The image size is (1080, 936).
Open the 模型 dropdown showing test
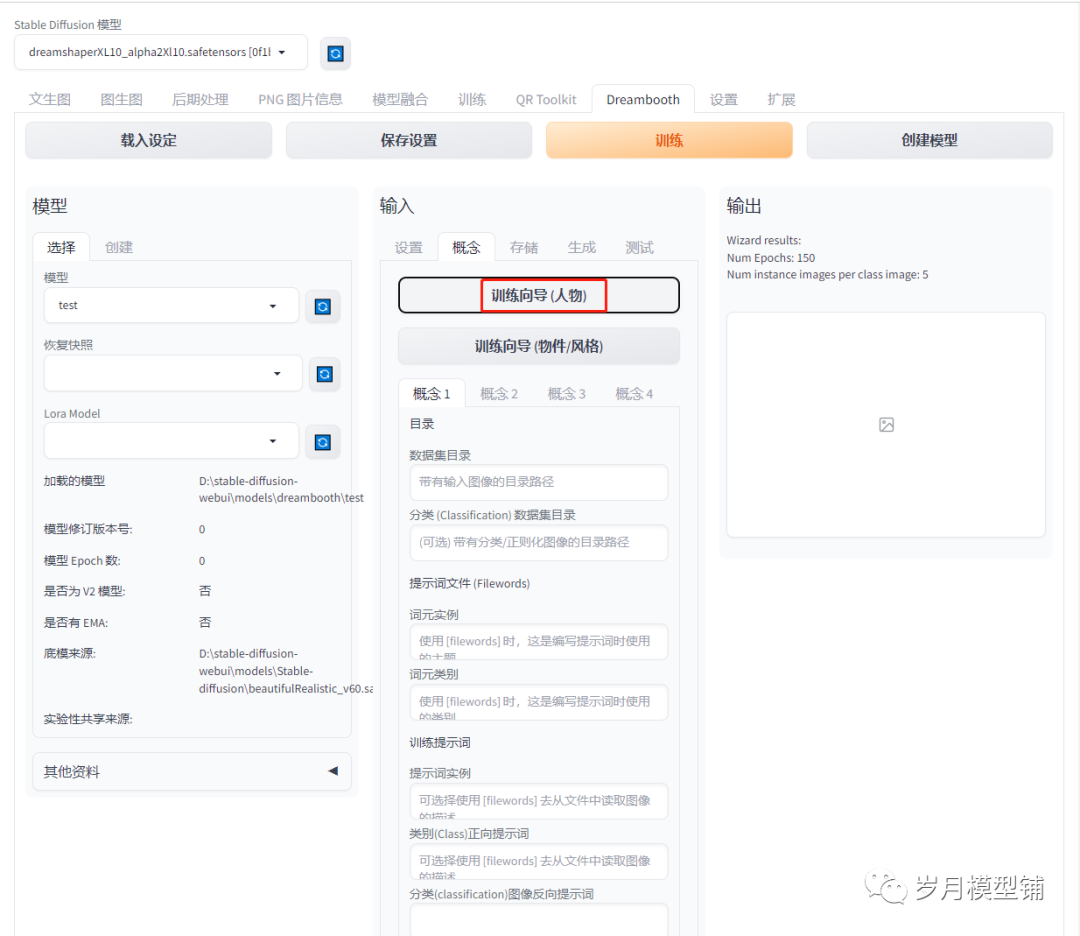tap(170, 306)
